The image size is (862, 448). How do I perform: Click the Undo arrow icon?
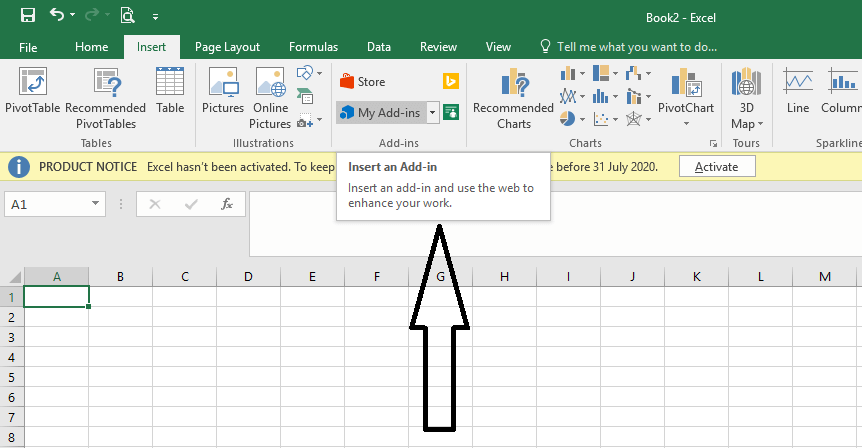57,14
